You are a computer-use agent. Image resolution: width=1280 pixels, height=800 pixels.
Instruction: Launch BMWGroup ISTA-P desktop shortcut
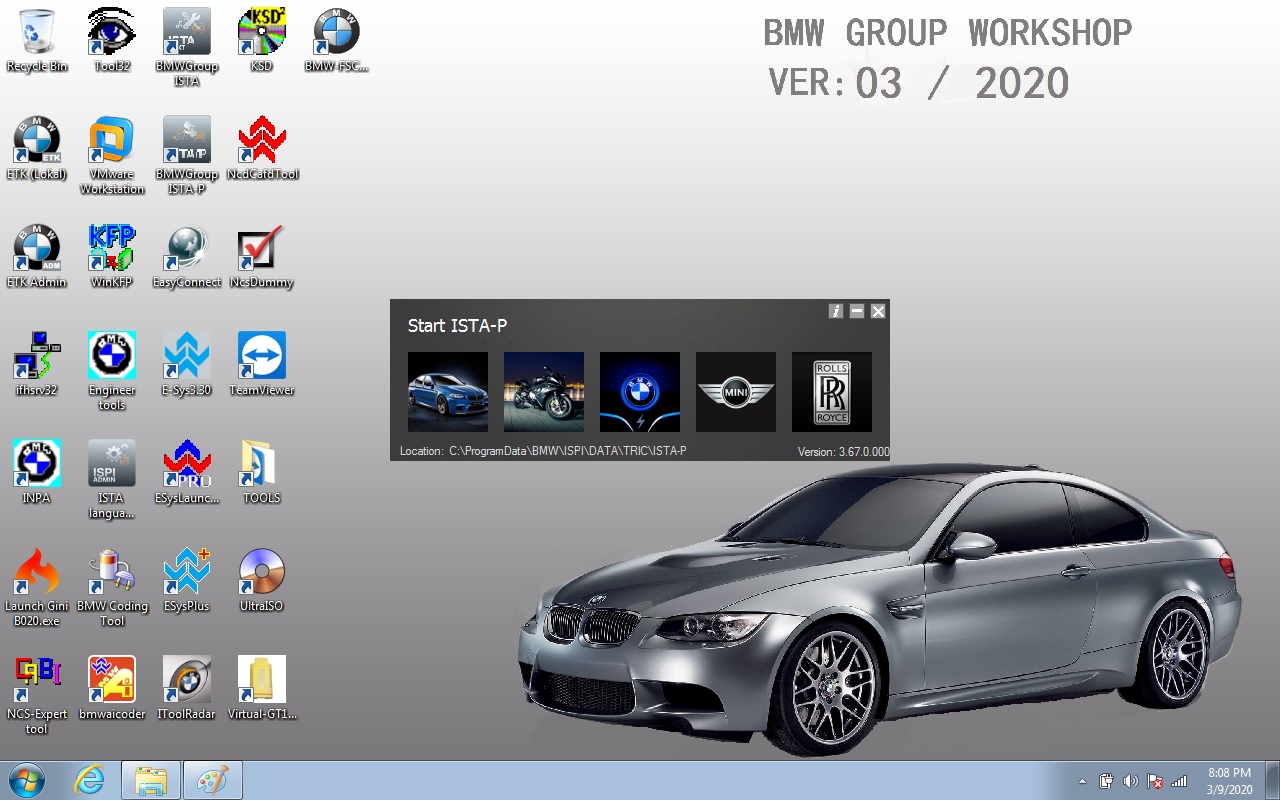[187, 155]
